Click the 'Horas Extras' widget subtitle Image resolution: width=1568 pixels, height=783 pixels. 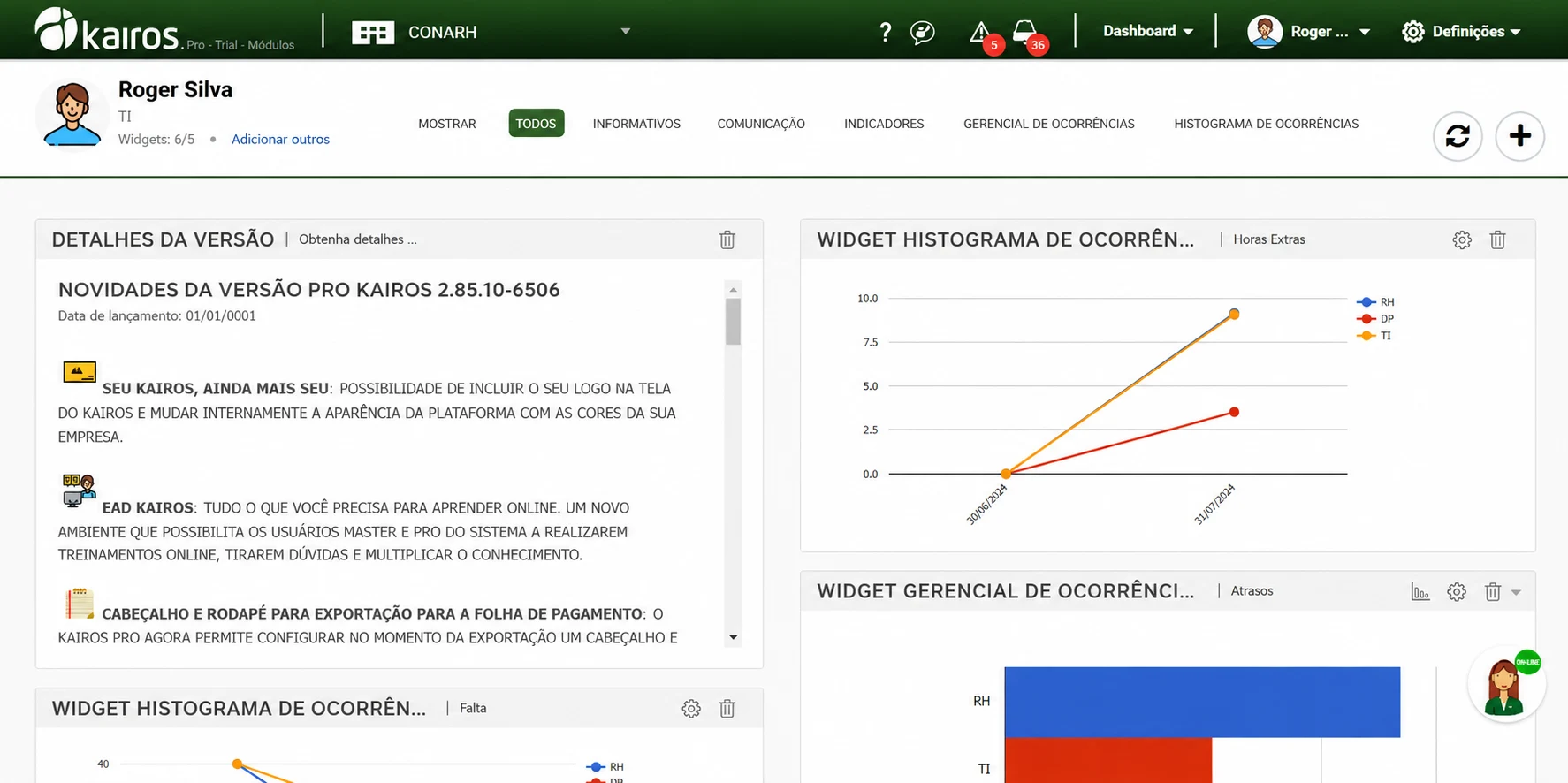click(x=1269, y=239)
